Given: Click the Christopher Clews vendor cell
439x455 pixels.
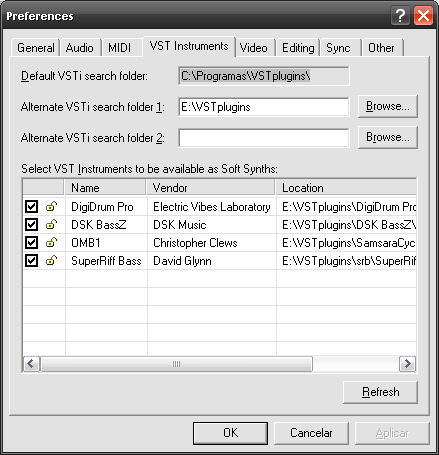Looking at the screenshot, I should tap(212, 243).
